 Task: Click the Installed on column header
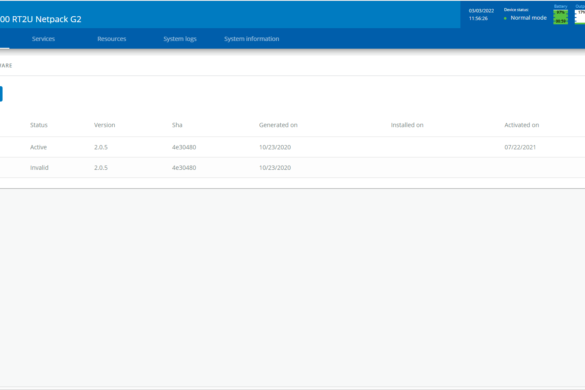407,125
